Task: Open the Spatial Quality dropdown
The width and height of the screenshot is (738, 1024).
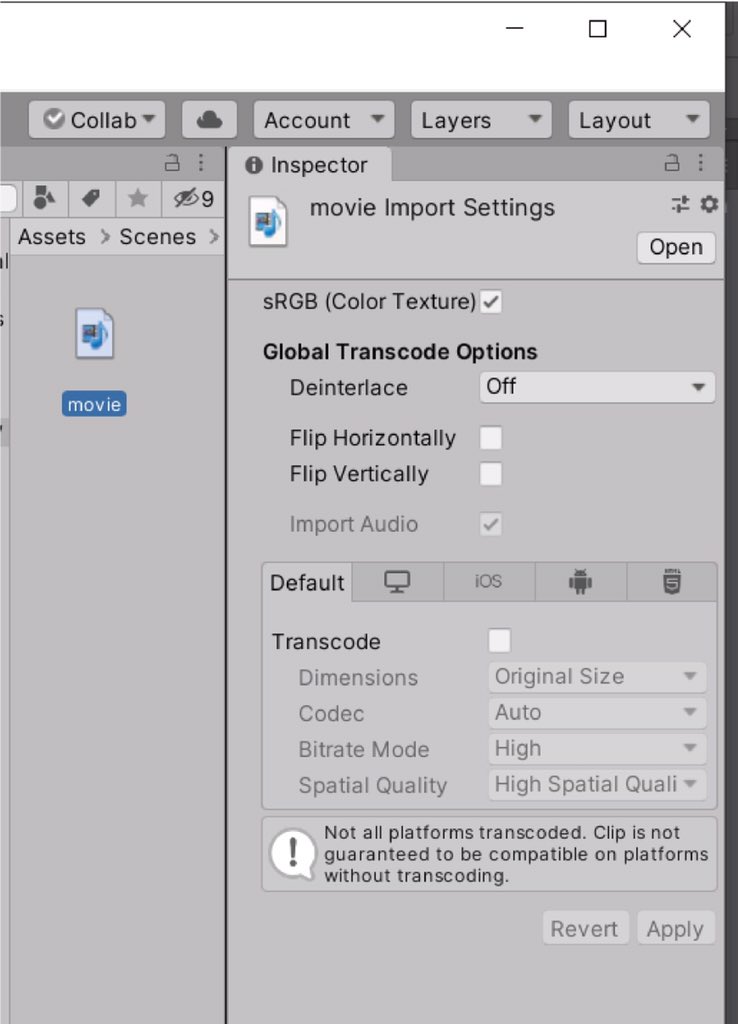Action: (x=597, y=784)
